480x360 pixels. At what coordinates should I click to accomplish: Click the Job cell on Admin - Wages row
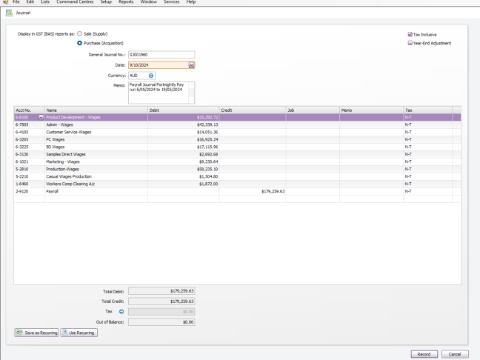tap(313, 125)
